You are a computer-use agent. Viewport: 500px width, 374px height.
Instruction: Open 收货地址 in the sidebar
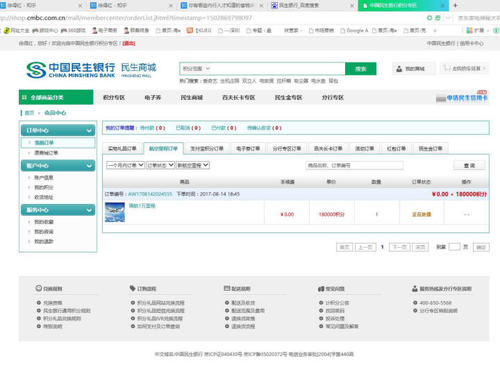point(44,197)
